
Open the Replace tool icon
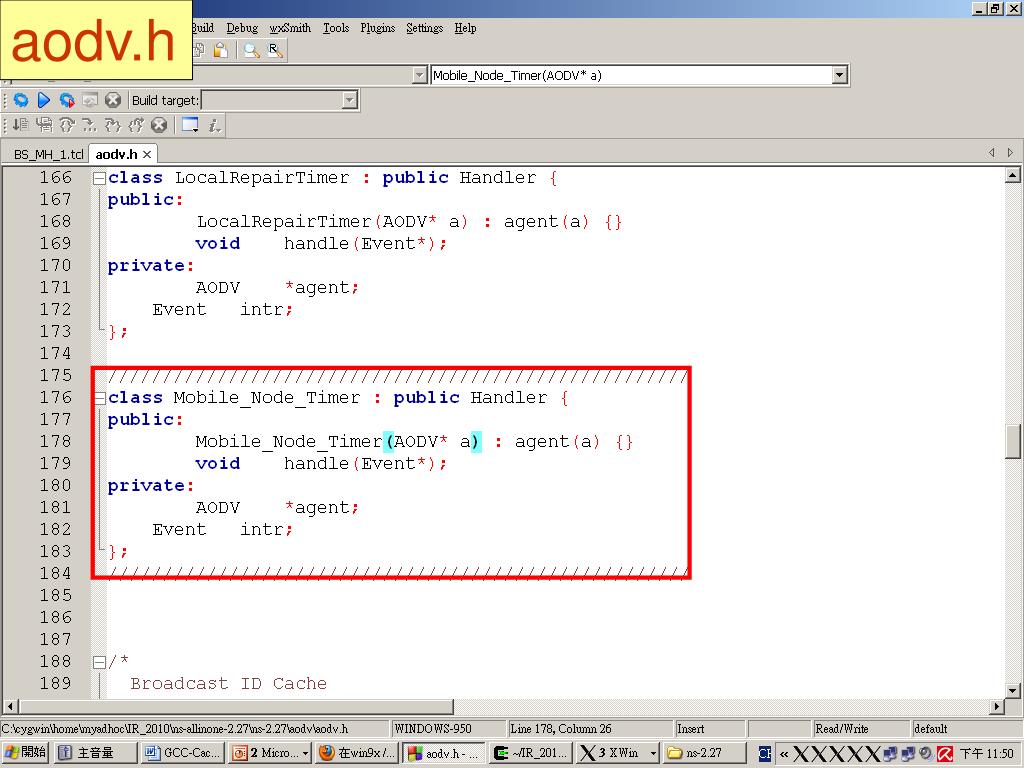[x=276, y=50]
